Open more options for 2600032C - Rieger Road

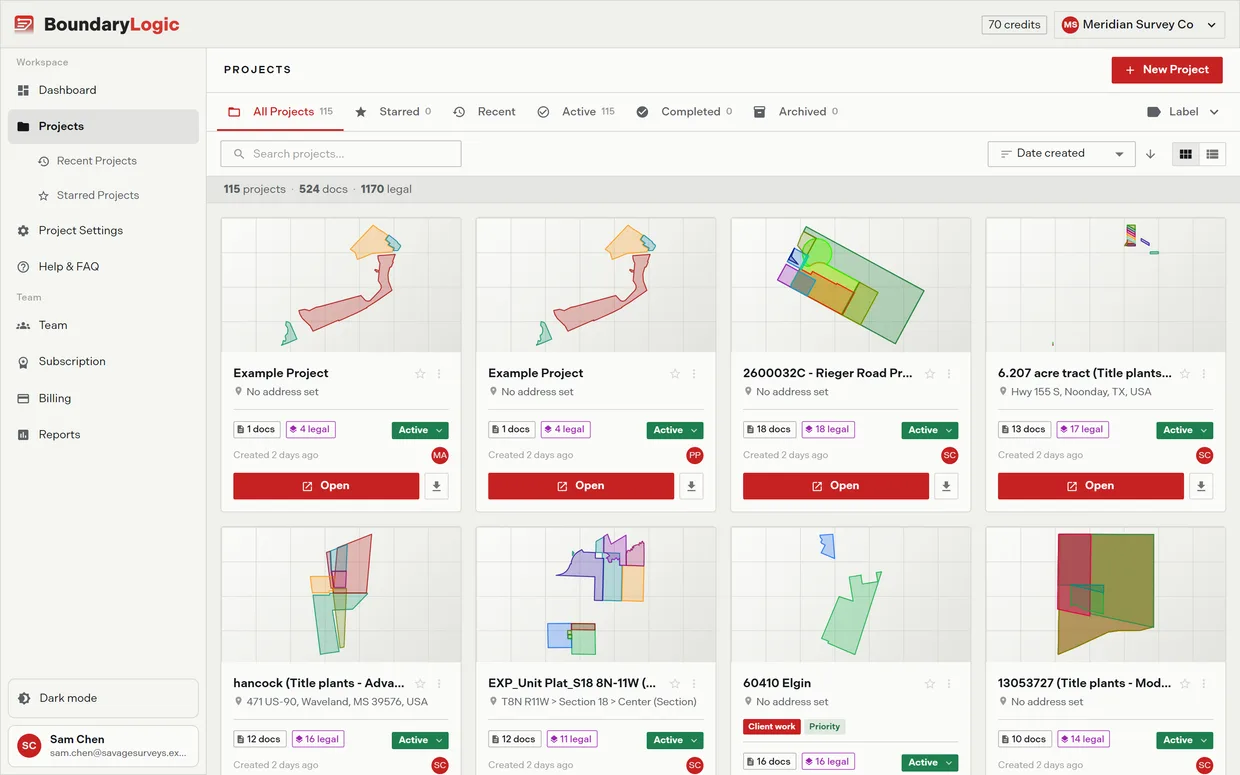point(949,374)
